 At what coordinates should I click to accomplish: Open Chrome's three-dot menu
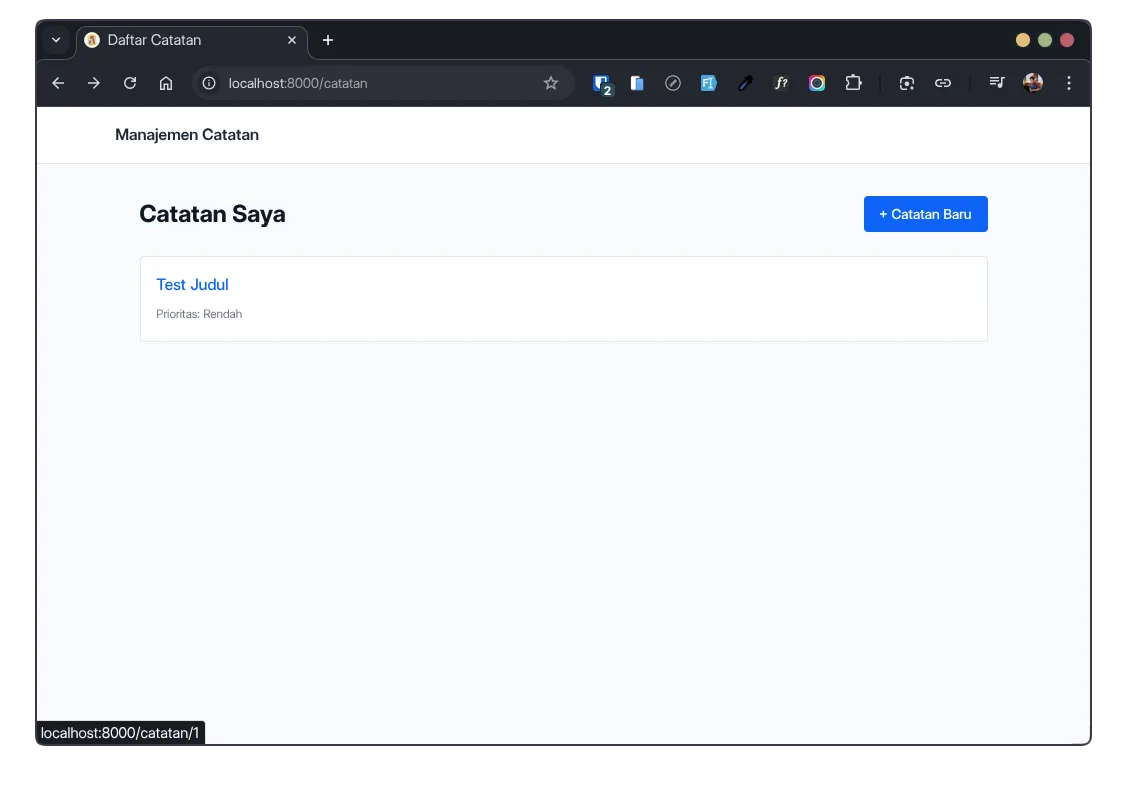(x=1069, y=84)
